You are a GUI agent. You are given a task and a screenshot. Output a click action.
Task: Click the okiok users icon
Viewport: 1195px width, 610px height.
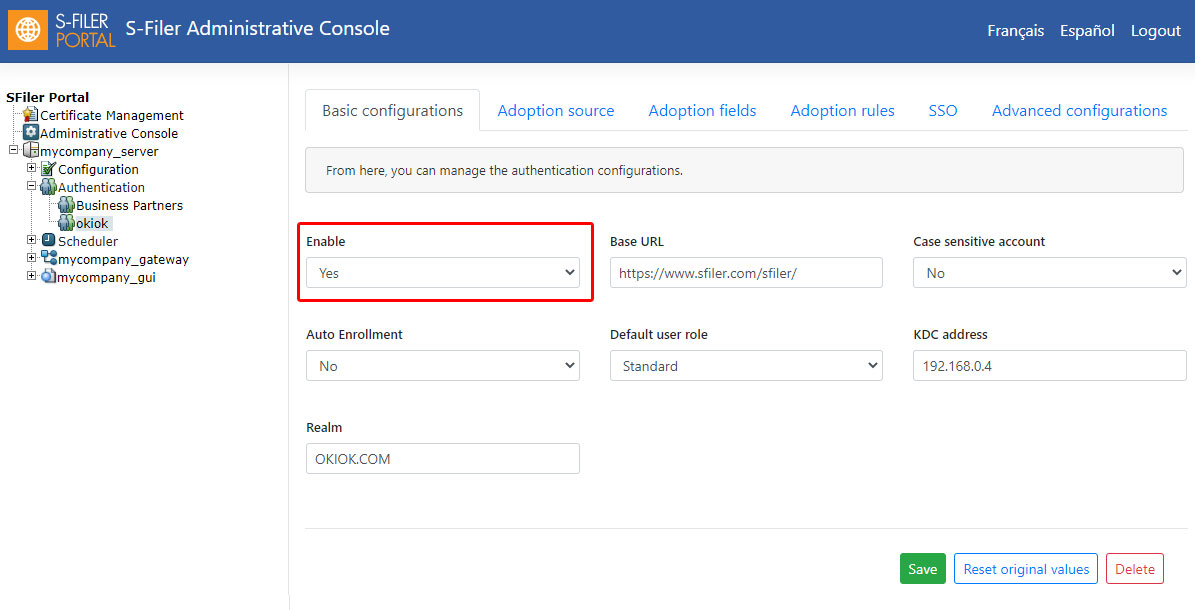point(66,223)
